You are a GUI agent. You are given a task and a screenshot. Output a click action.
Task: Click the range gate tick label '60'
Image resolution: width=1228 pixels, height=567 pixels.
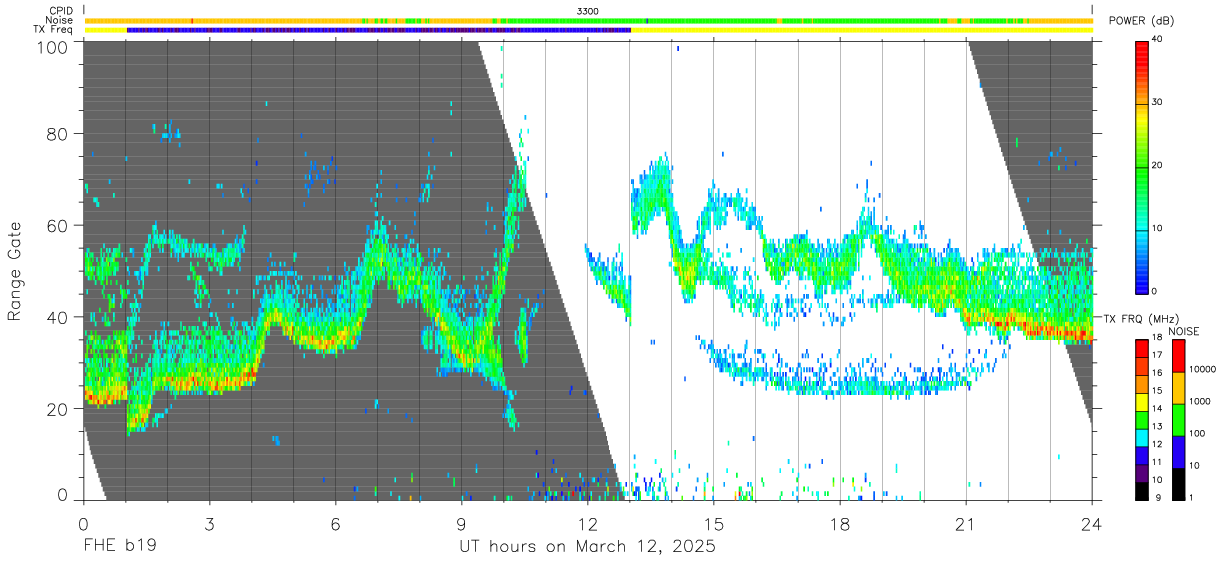[x=58, y=225]
